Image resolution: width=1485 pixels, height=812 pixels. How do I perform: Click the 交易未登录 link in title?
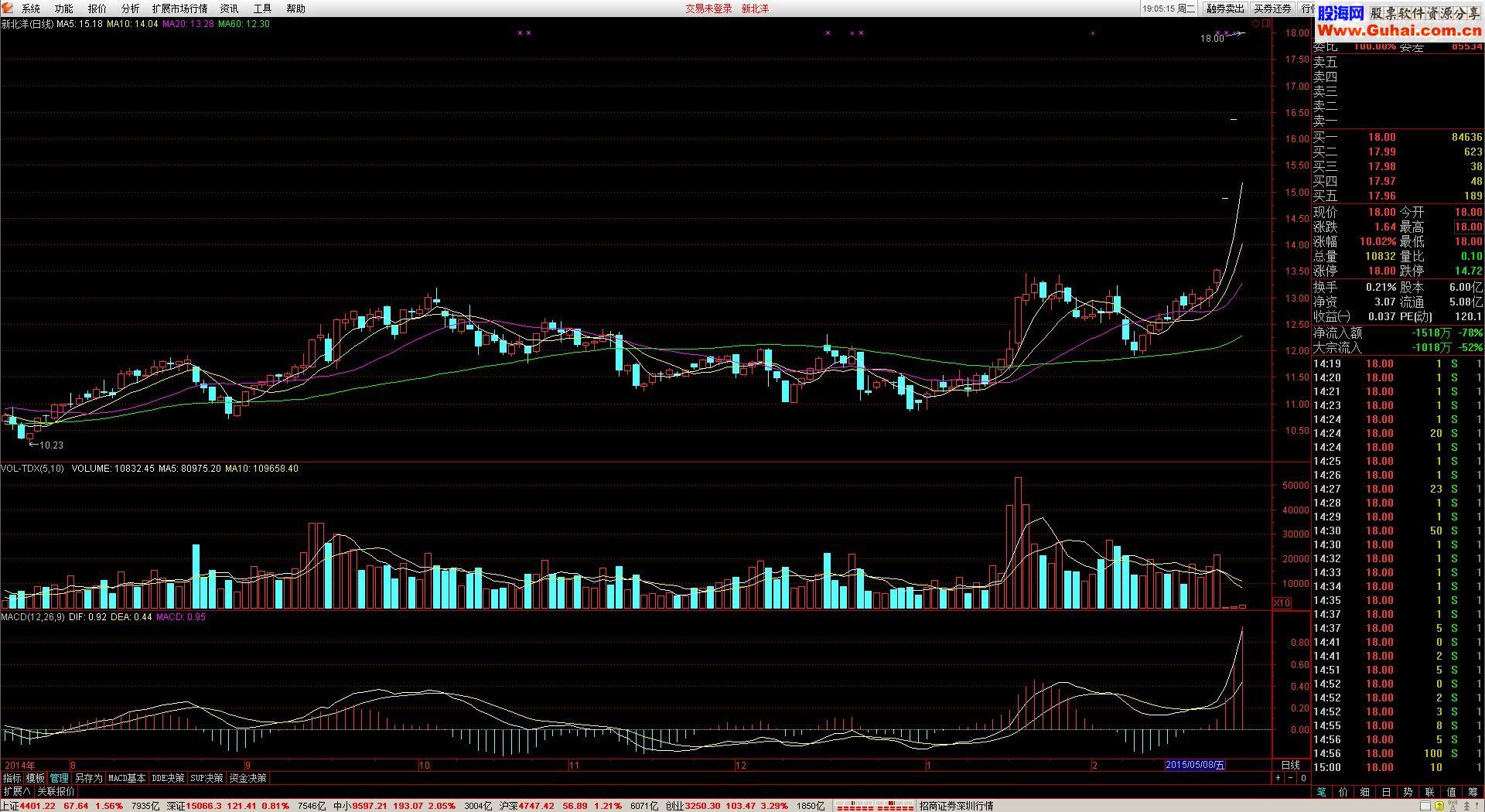pyautogui.click(x=708, y=9)
